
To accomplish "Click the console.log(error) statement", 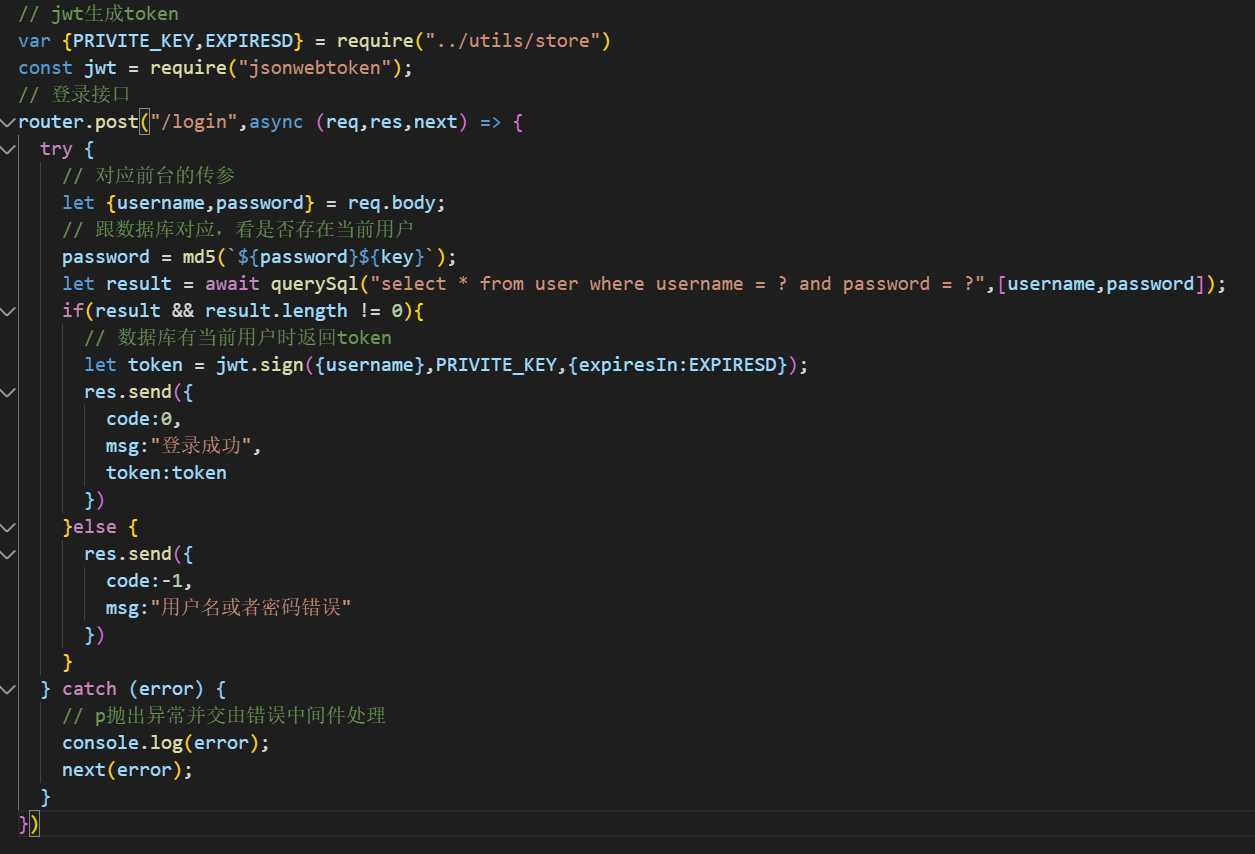I will (x=166, y=743).
